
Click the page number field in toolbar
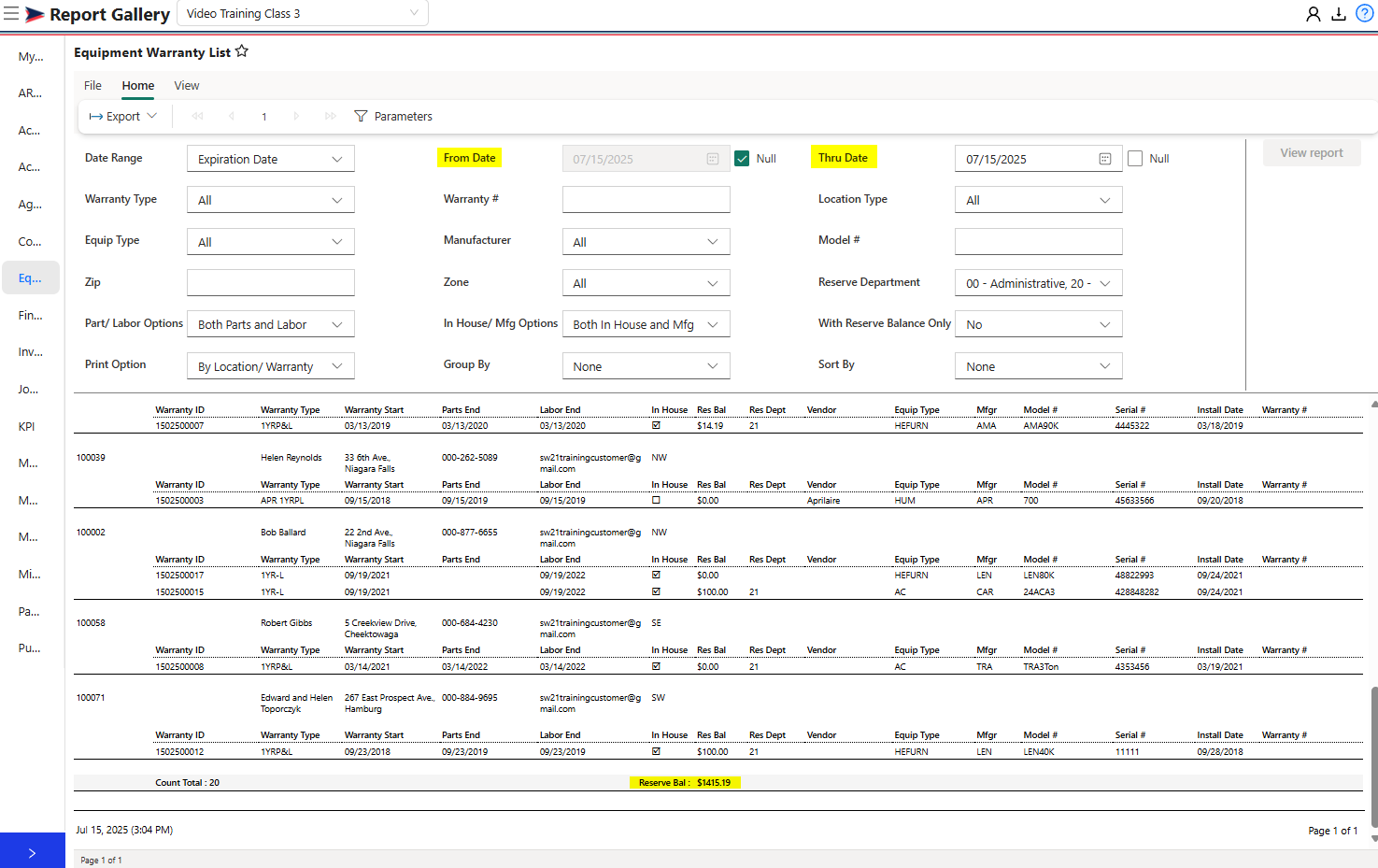[x=264, y=117]
